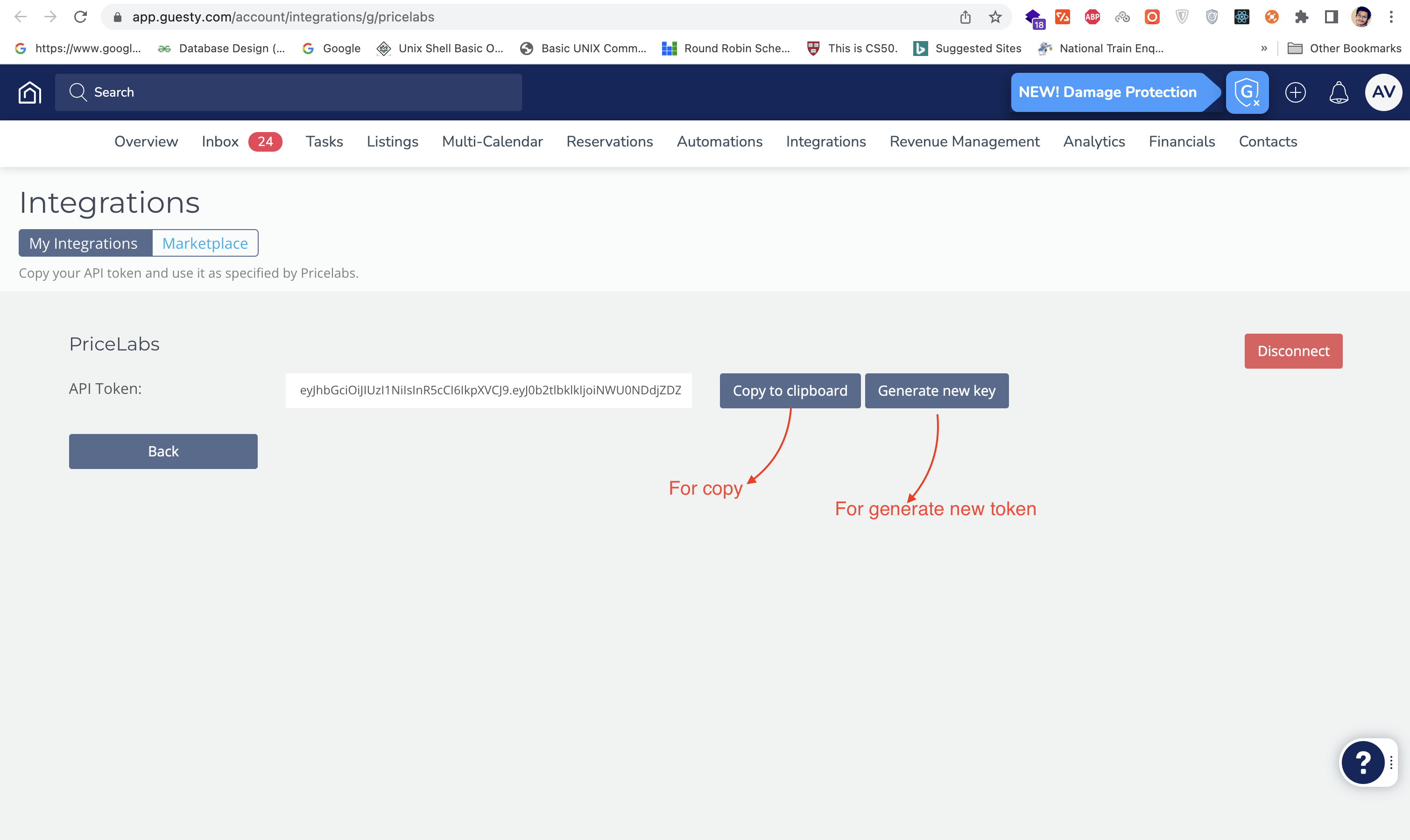Click Copy to clipboard button

click(x=790, y=391)
